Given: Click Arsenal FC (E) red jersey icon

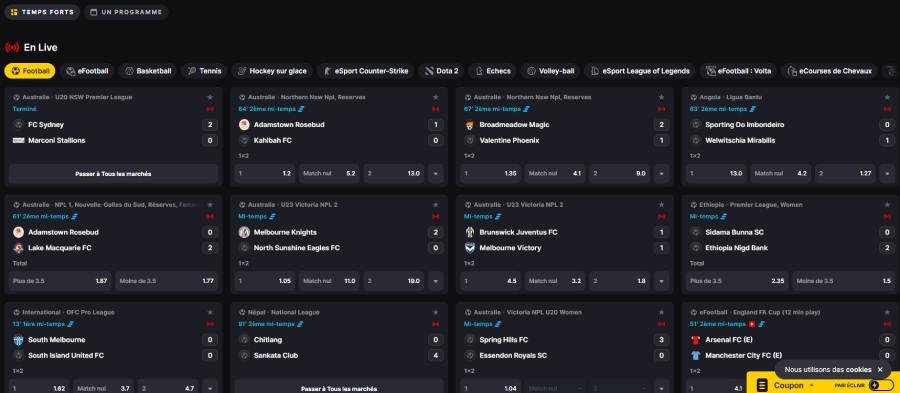Looking at the screenshot, I should (x=696, y=340).
